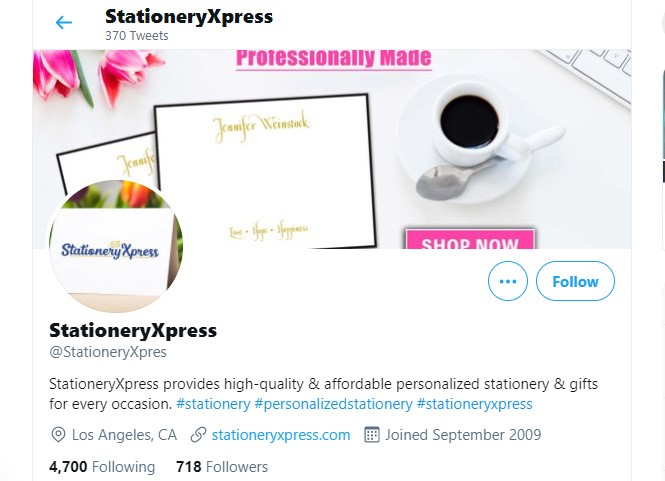Click the #stationery hashtag
665x481 pixels.
[x=213, y=404]
